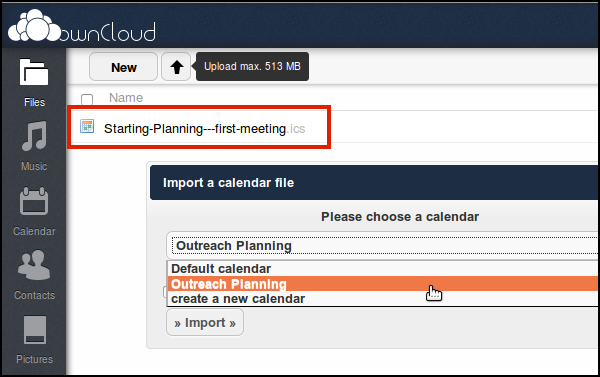Click the upload arrow icon
Viewport: 600px width, 377px height.
176,67
